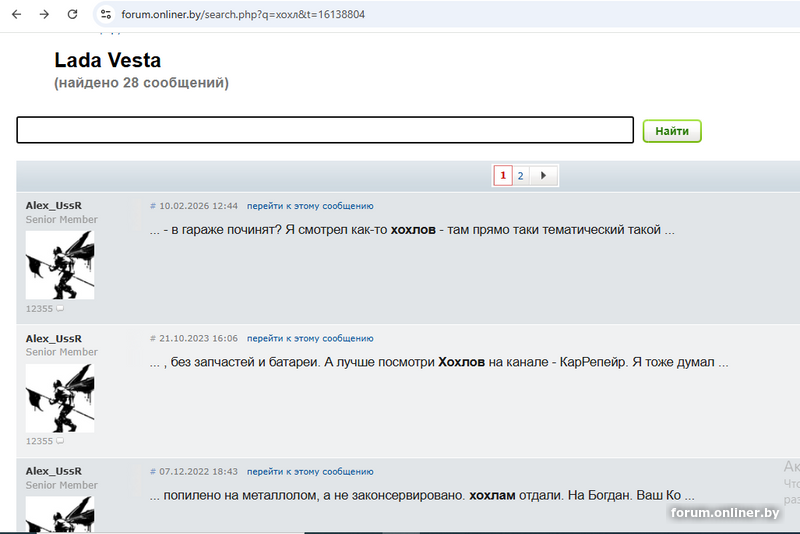Click the browser forward arrow

coord(44,15)
